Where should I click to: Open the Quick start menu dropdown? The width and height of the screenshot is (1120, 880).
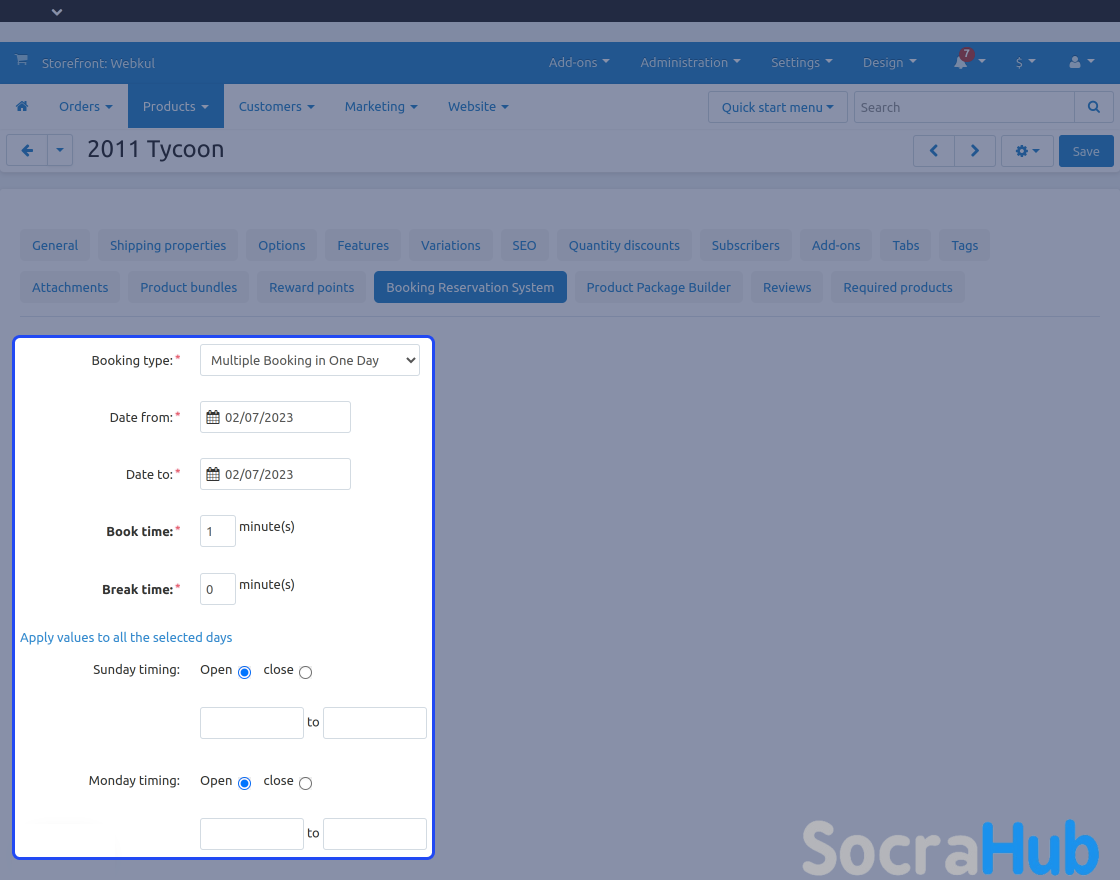coord(777,107)
